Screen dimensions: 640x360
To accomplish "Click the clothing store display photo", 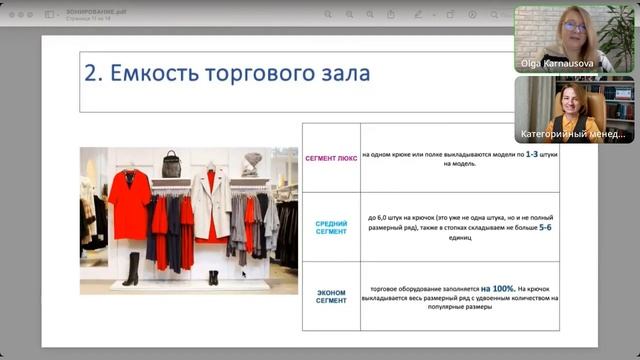I will 189,220.
